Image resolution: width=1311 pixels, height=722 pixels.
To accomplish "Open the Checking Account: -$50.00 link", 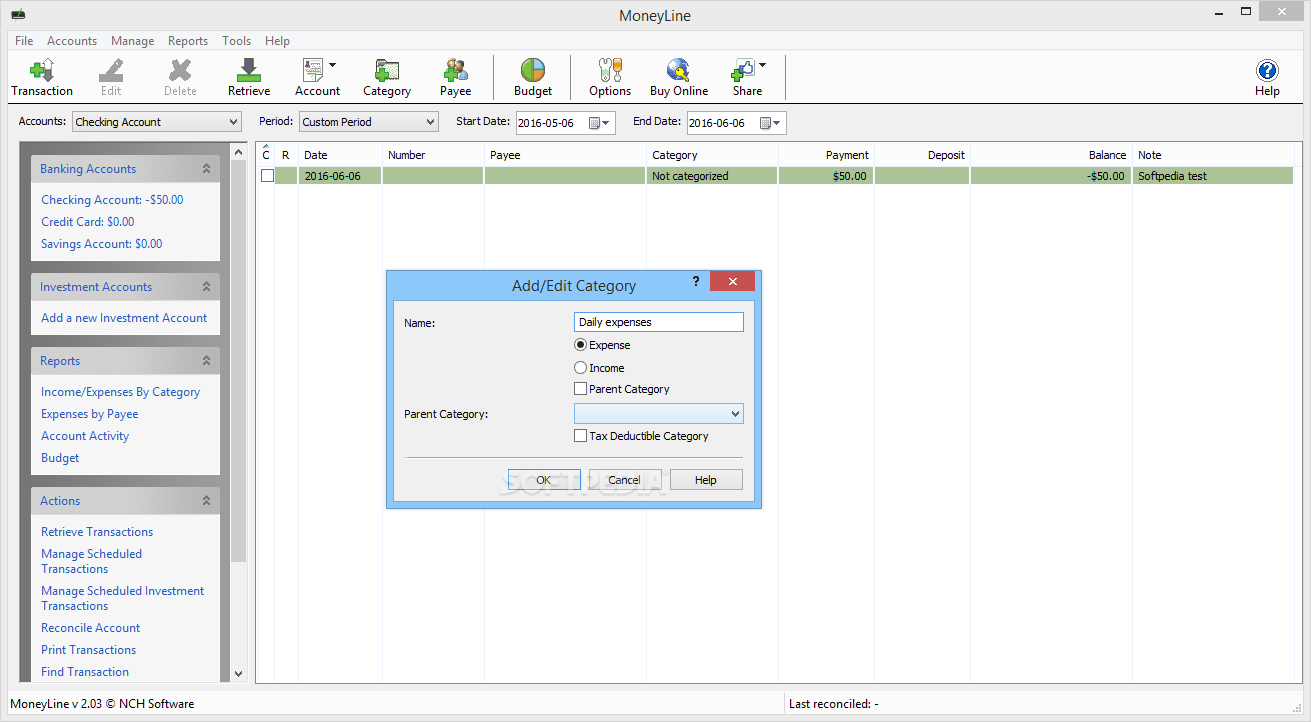I will tap(112, 200).
